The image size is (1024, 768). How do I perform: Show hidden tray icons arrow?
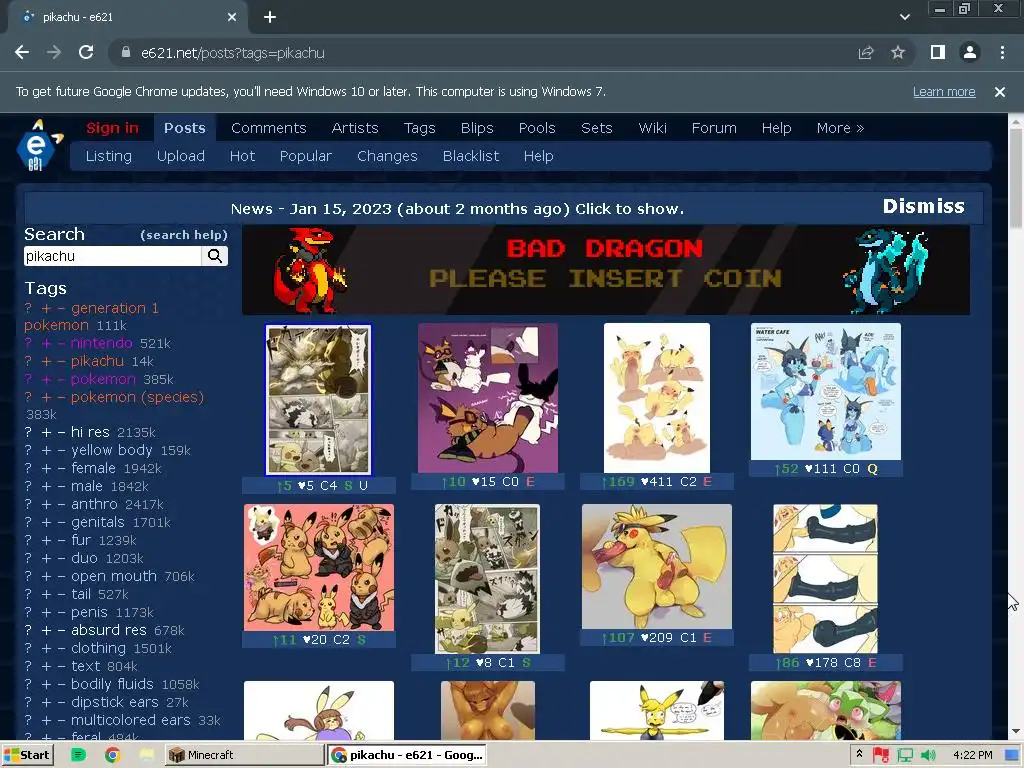(859, 754)
